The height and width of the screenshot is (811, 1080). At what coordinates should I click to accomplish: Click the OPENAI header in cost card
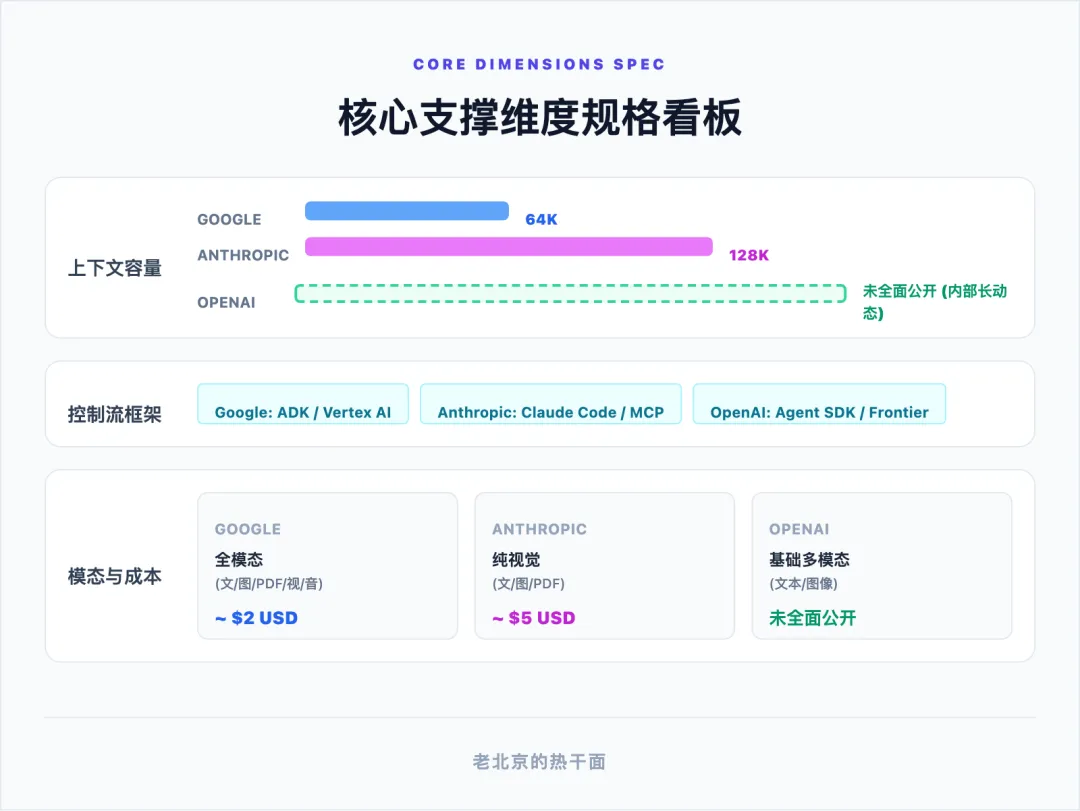point(800,529)
